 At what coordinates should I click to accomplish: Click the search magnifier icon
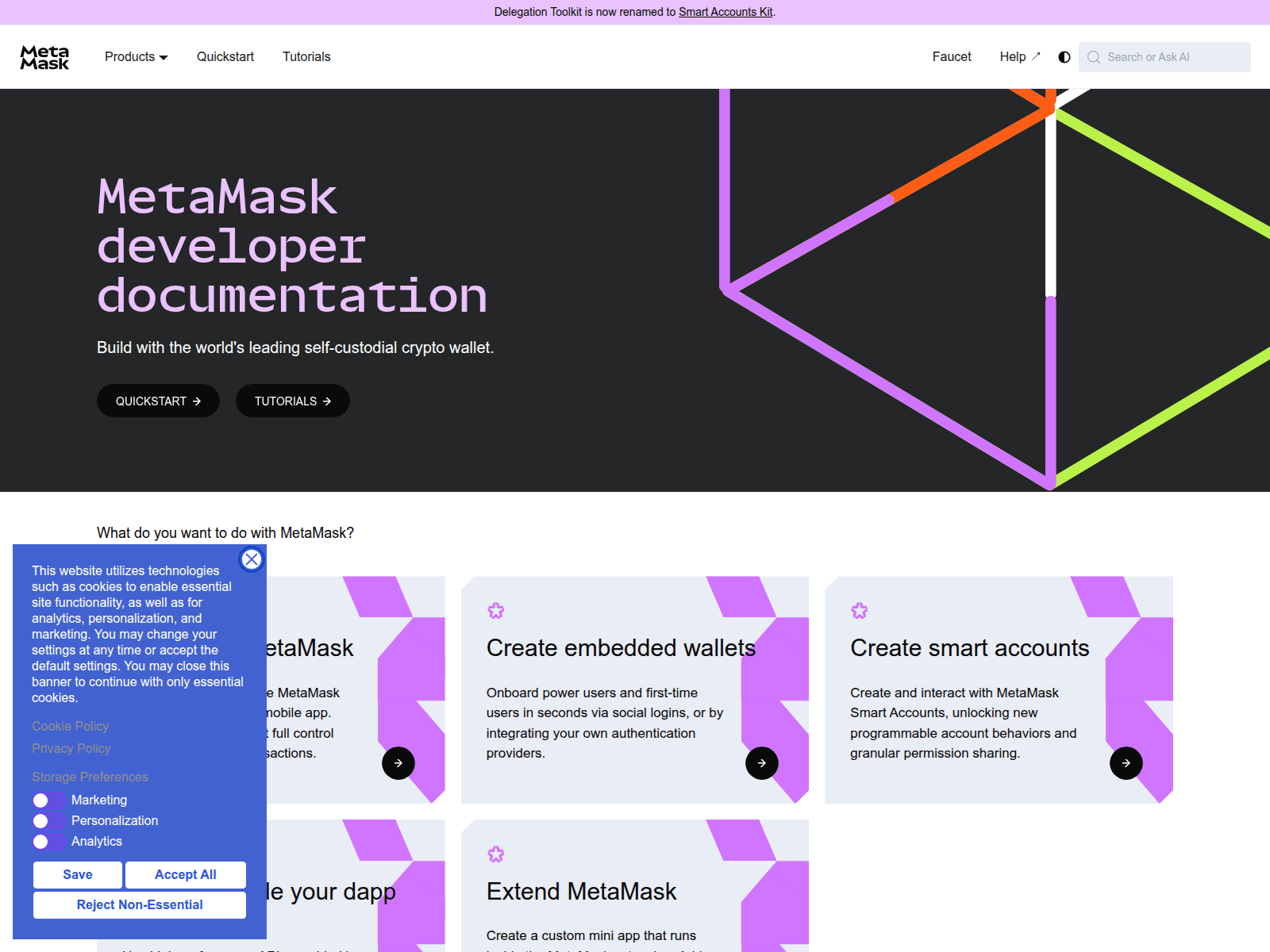pyautogui.click(x=1094, y=57)
